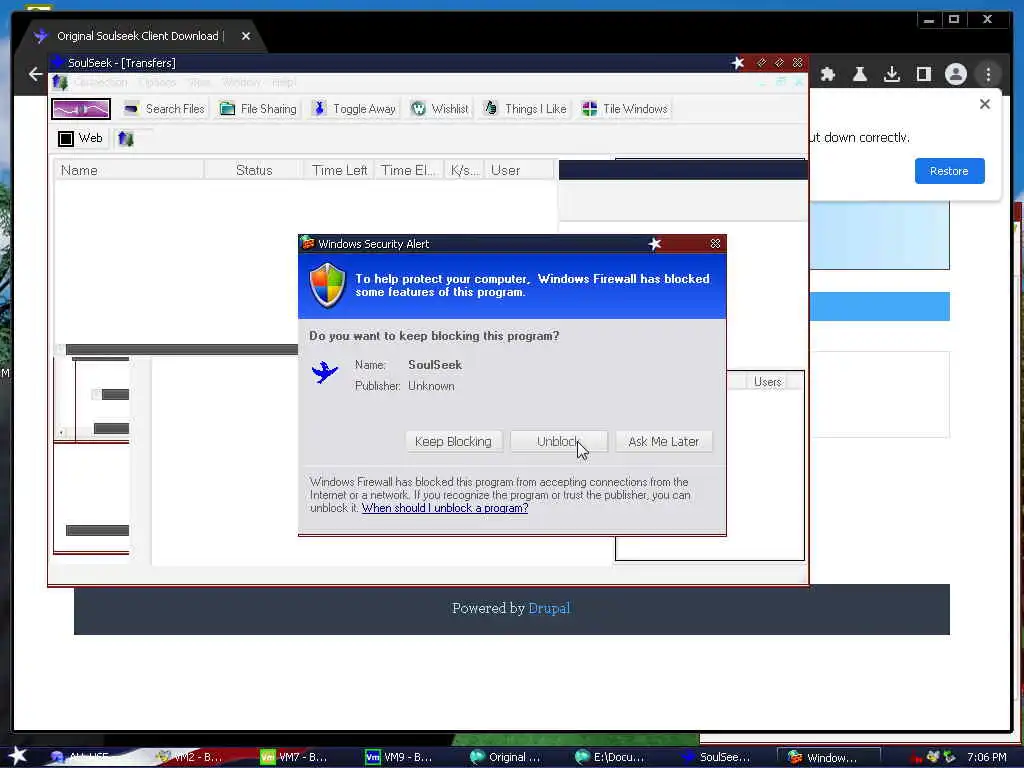Click the blue SoulSeek bird icon in the alert
1024x768 pixels.
(x=325, y=372)
